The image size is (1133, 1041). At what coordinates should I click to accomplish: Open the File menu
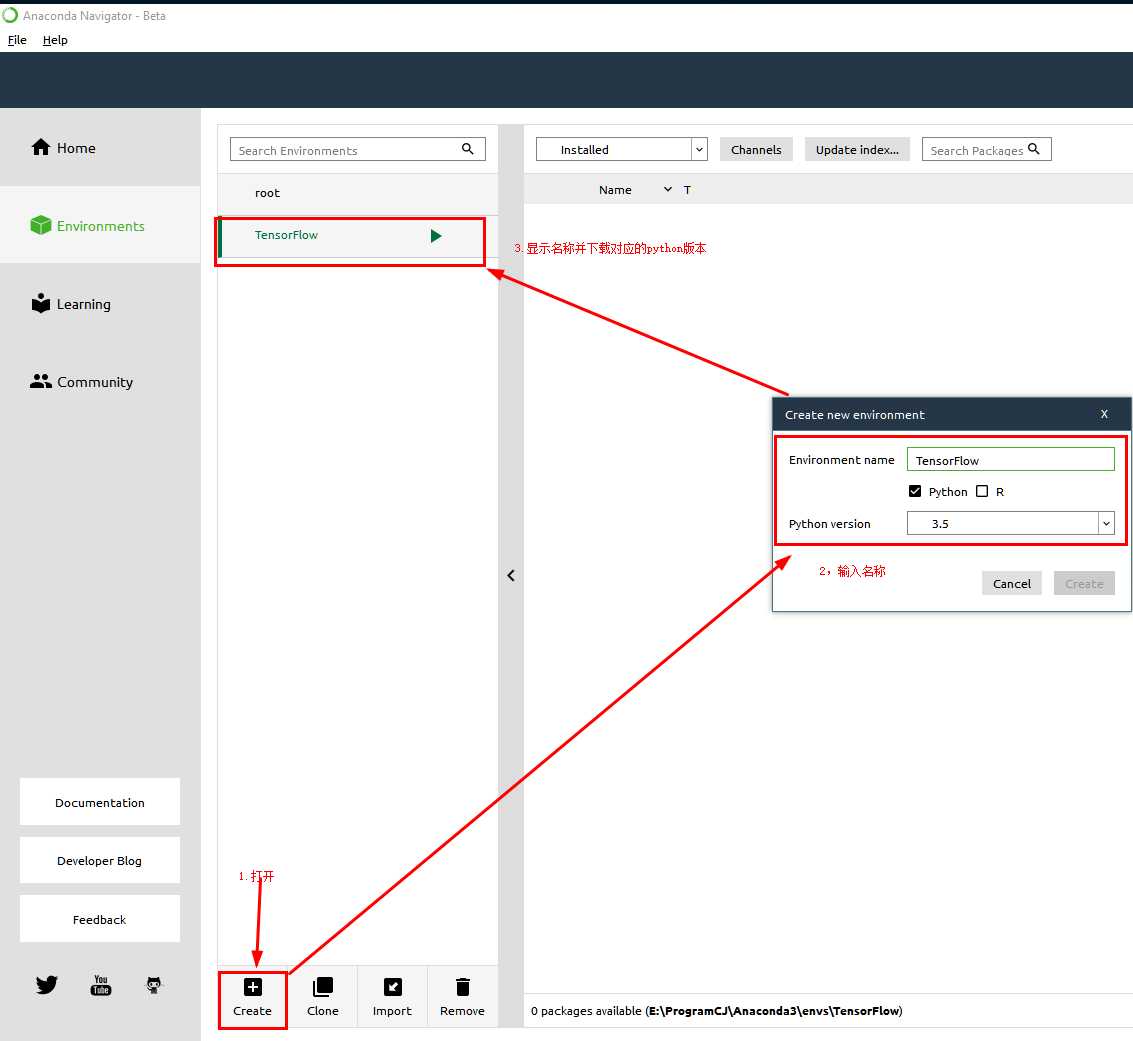[x=17, y=40]
